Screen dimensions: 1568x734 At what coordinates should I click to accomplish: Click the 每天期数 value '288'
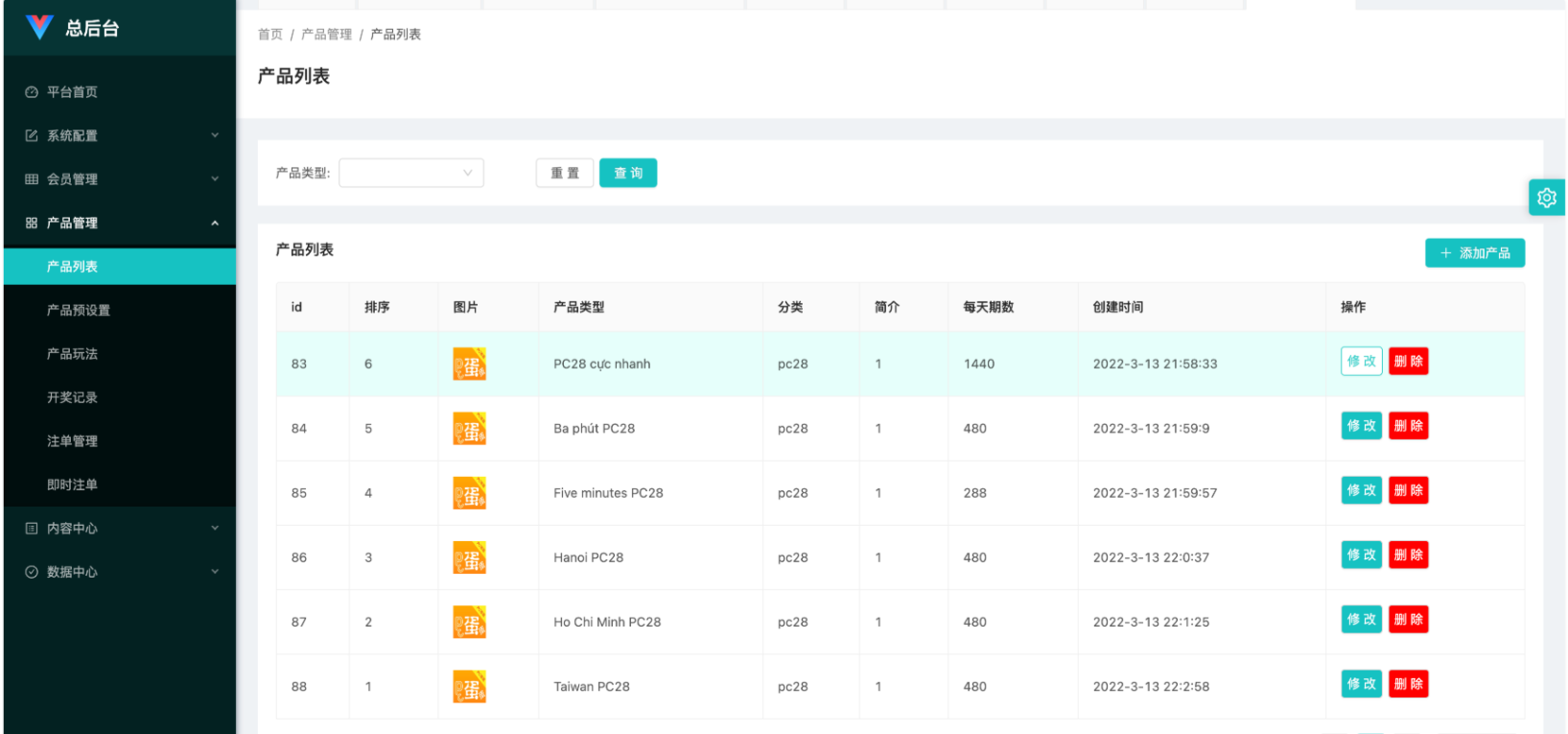point(975,493)
